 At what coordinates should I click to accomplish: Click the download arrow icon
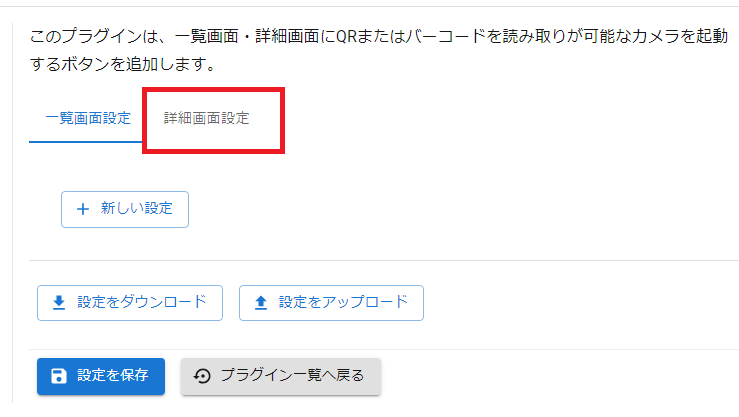[x=59, y=303]
